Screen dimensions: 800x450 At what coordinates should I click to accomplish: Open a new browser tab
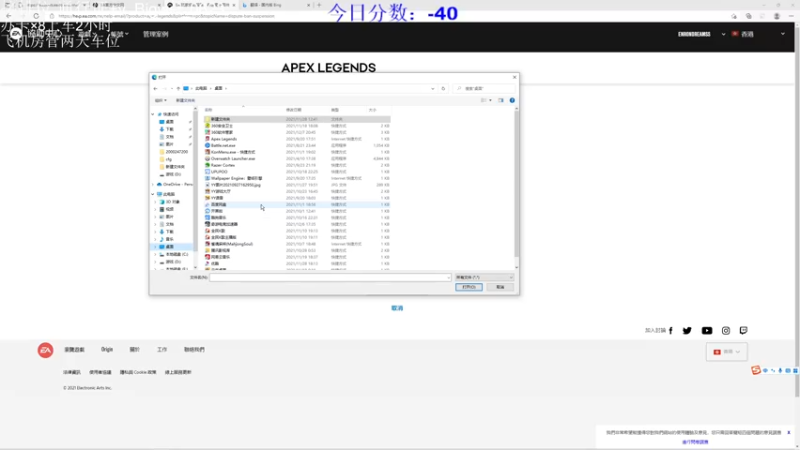point(319,5)
